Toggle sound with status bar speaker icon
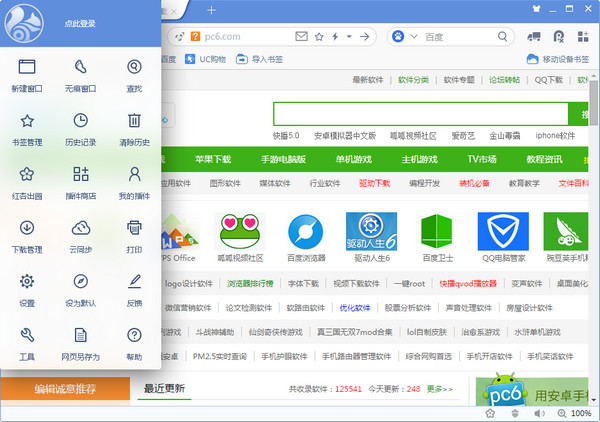 [x=539, y=413]
